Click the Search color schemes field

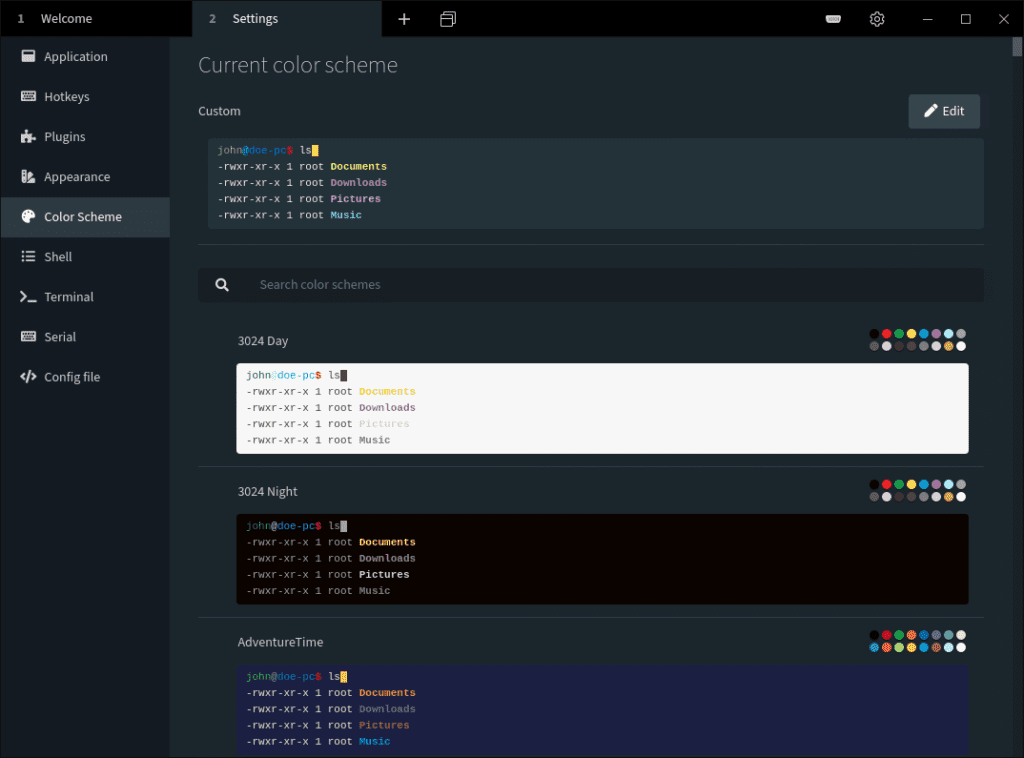tap(600, 285)
